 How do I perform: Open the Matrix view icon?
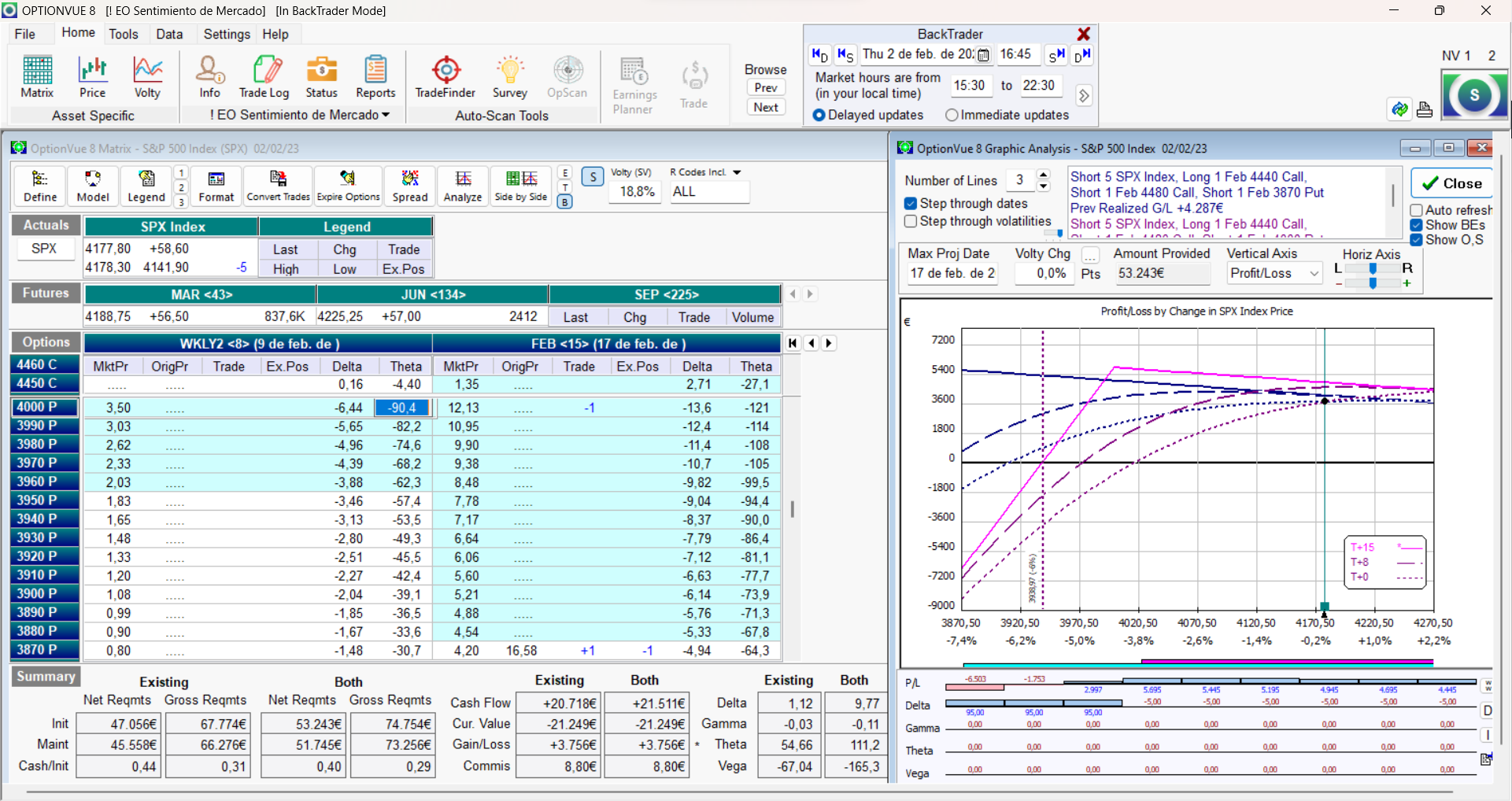(x=37, y=77)
